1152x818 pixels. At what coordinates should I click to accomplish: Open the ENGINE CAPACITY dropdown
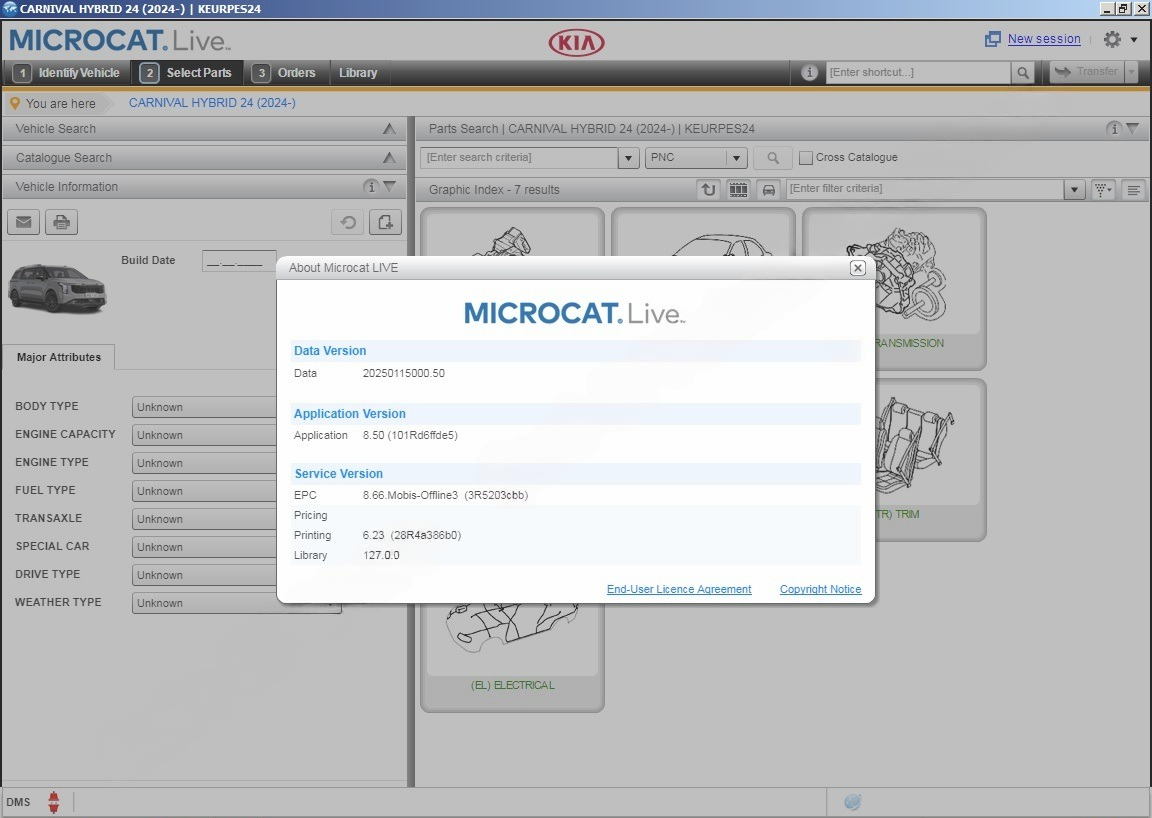pyautogui.click(x=204, y=435)
